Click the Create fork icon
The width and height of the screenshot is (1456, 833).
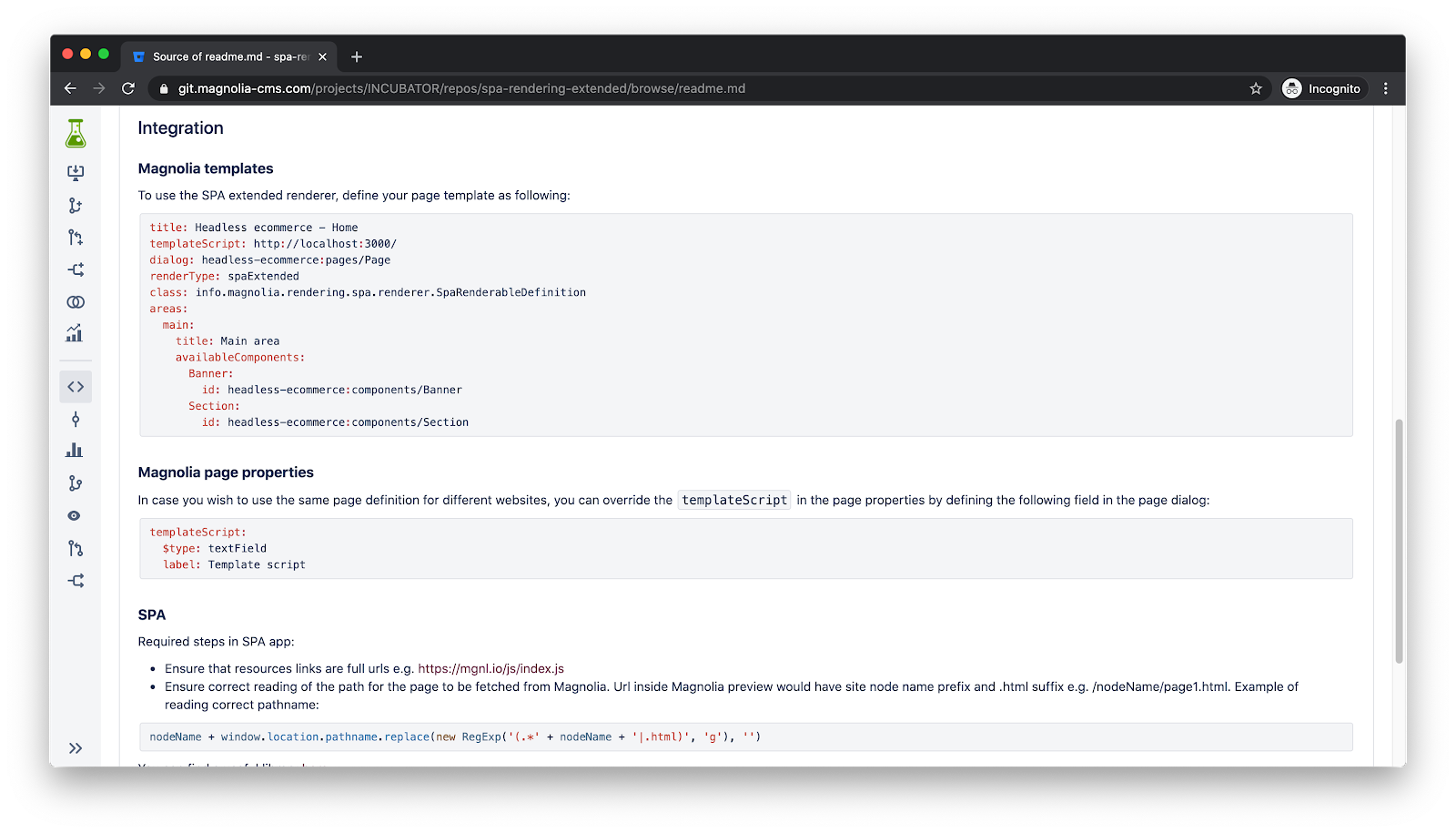pyautogui.click(x=76, y=269)
